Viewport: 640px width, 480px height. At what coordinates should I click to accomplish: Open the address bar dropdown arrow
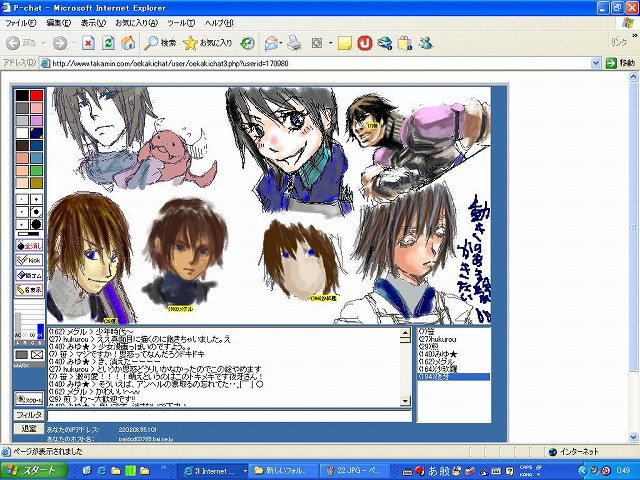[596, 63]
